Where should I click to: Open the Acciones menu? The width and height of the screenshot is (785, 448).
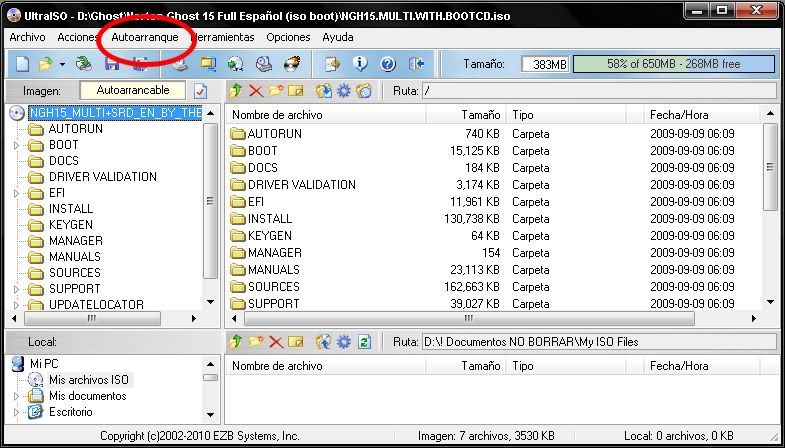click(x=78, y=37)
